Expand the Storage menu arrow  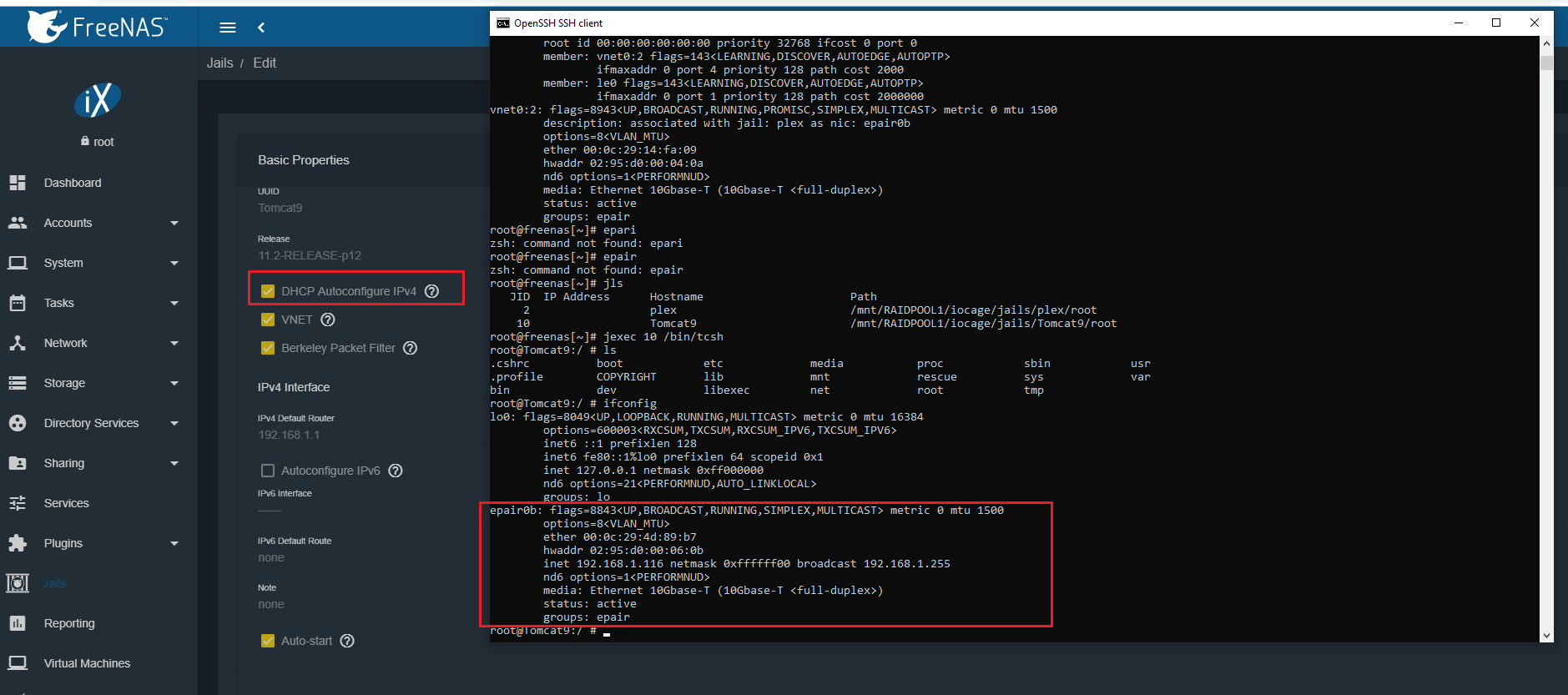174,384
